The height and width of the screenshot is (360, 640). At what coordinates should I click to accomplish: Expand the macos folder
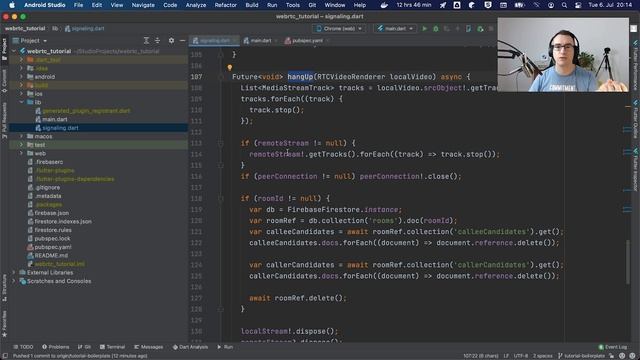pyautogui.click(x=22, y=136)
